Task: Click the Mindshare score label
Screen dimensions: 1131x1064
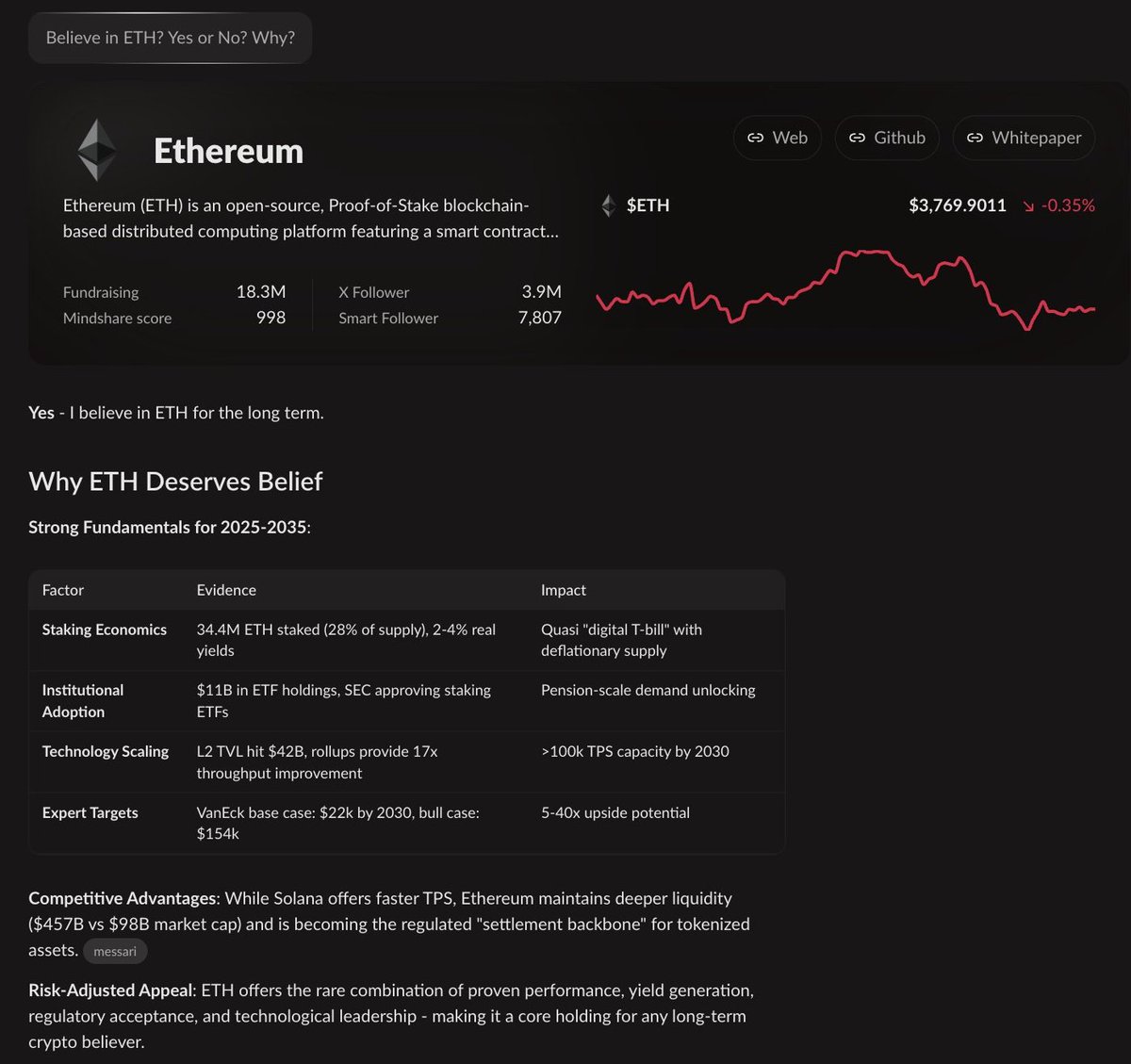Action: pos(117,319)
